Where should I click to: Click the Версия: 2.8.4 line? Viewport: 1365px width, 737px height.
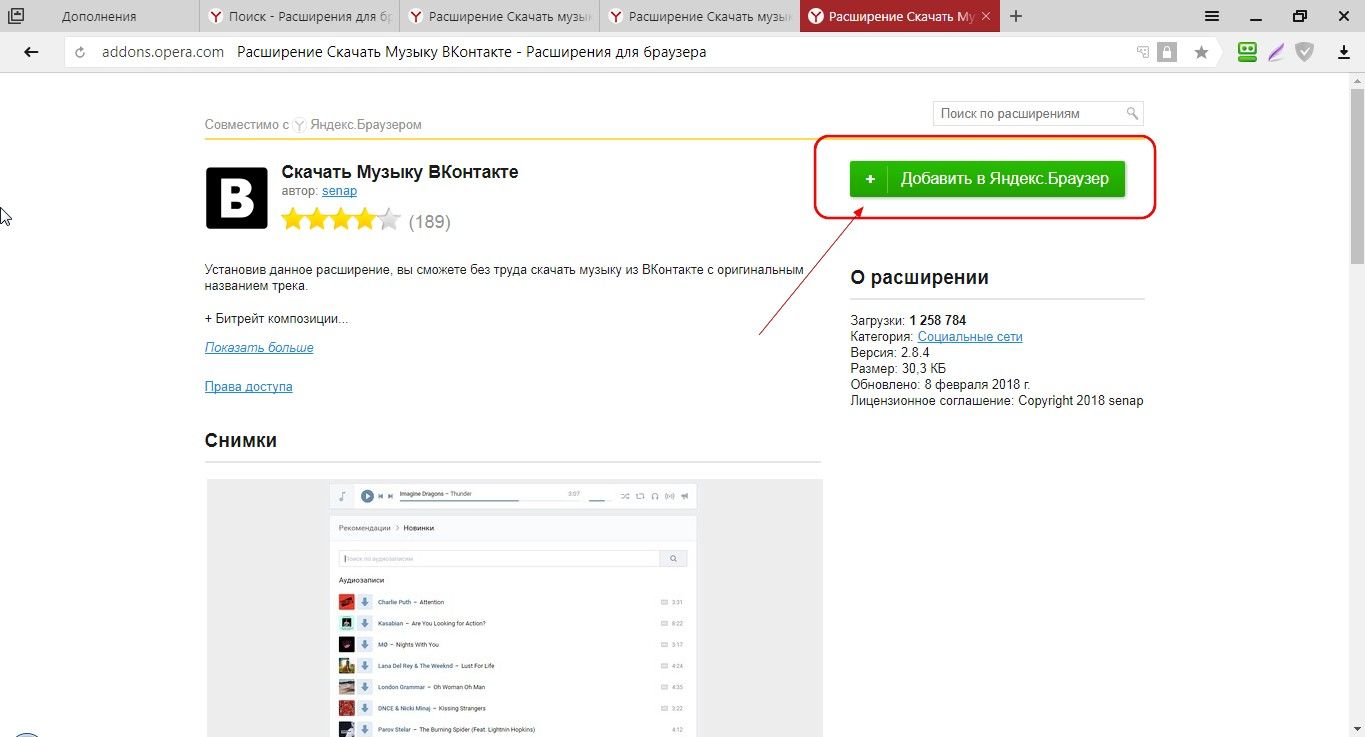(890, 353)
